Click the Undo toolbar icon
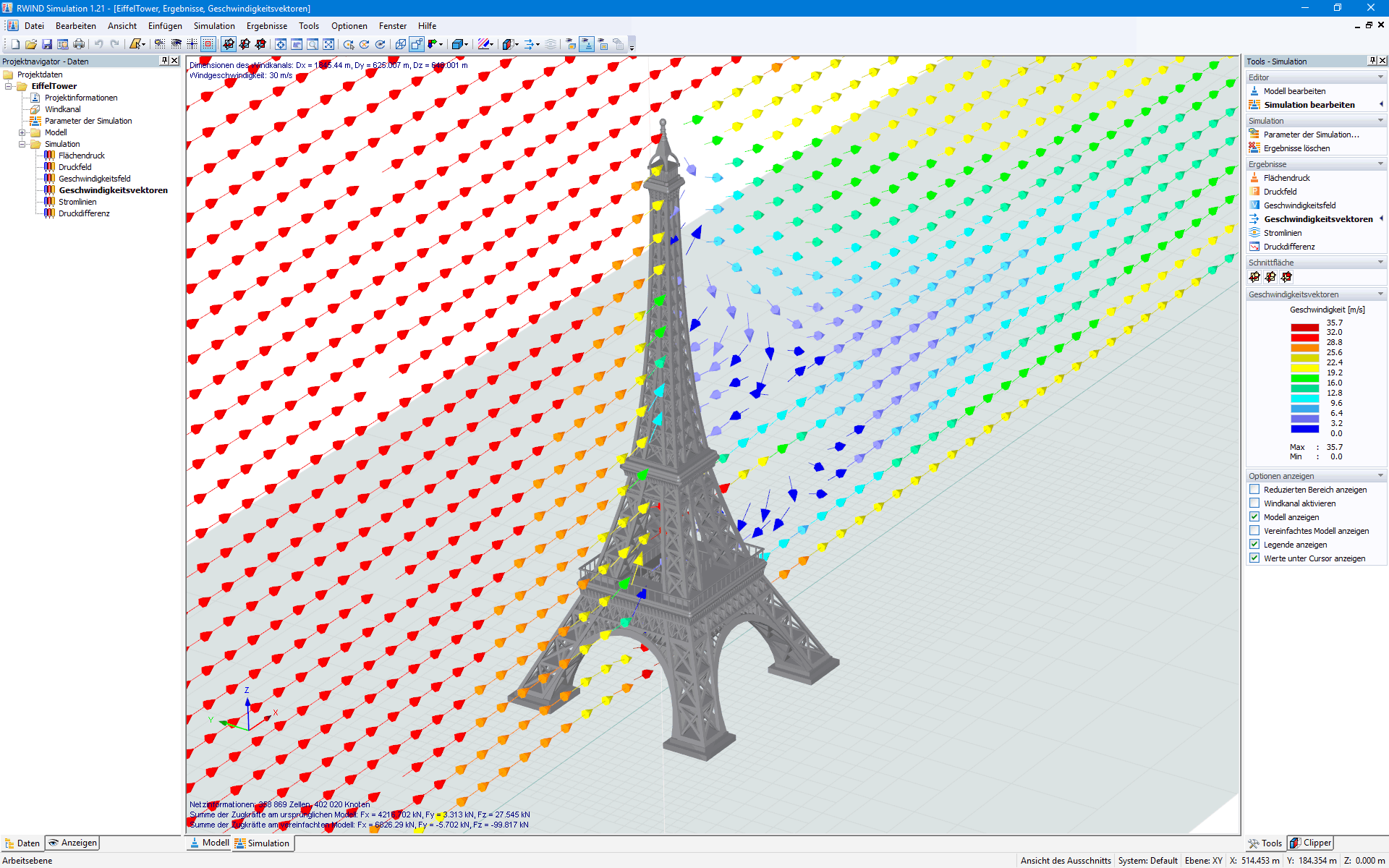Image resolution: width=1389 pixels, height=868 pixels. pos(98,44)
